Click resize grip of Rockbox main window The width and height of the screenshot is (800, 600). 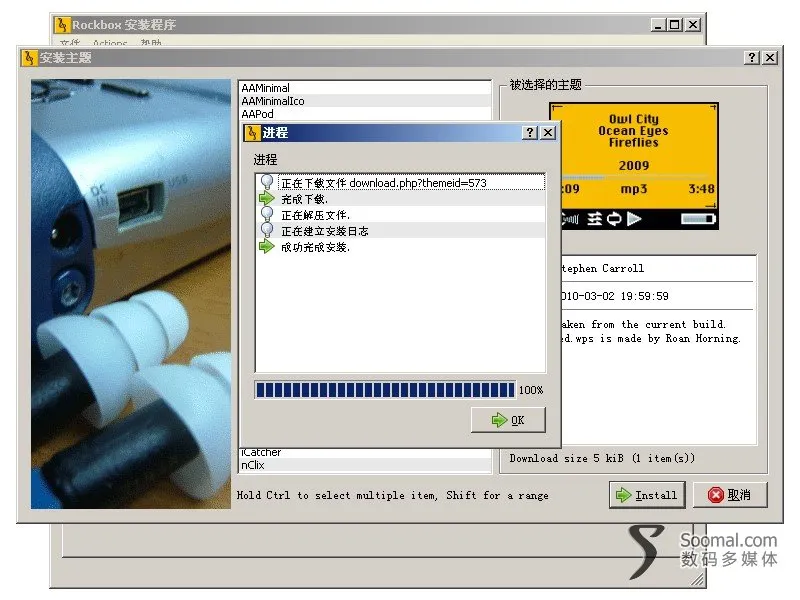point(697,579)
